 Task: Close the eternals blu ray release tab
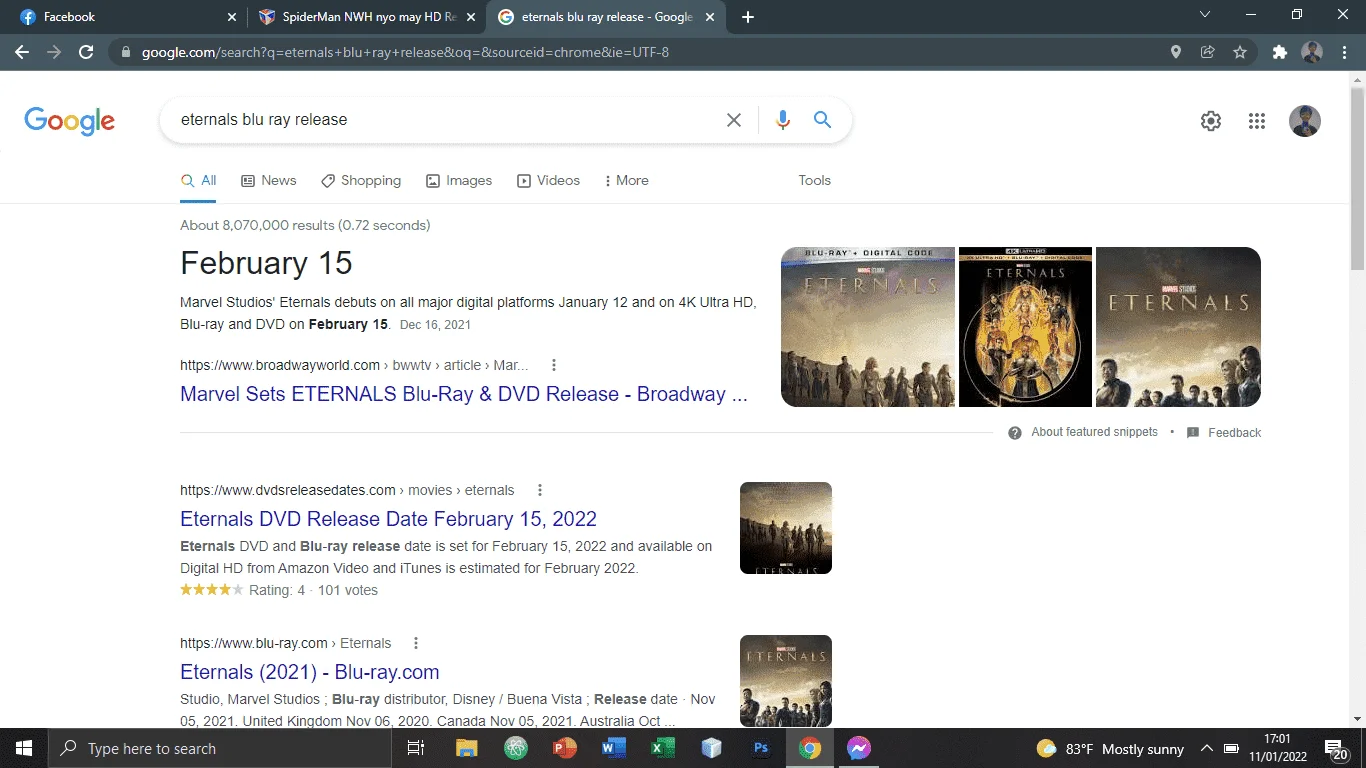(710, 17)
